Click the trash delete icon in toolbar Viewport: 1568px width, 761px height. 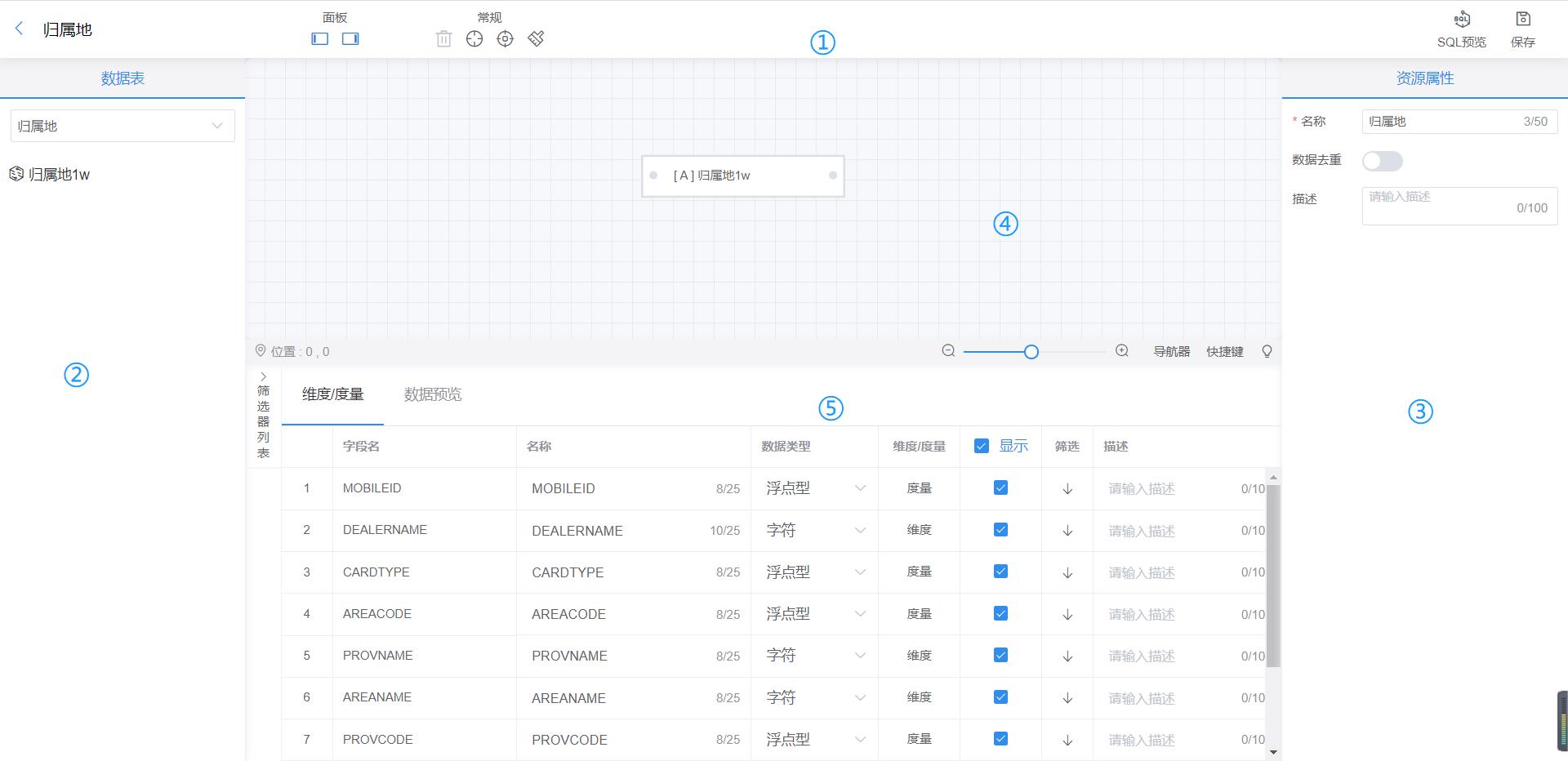click(443, 38)
